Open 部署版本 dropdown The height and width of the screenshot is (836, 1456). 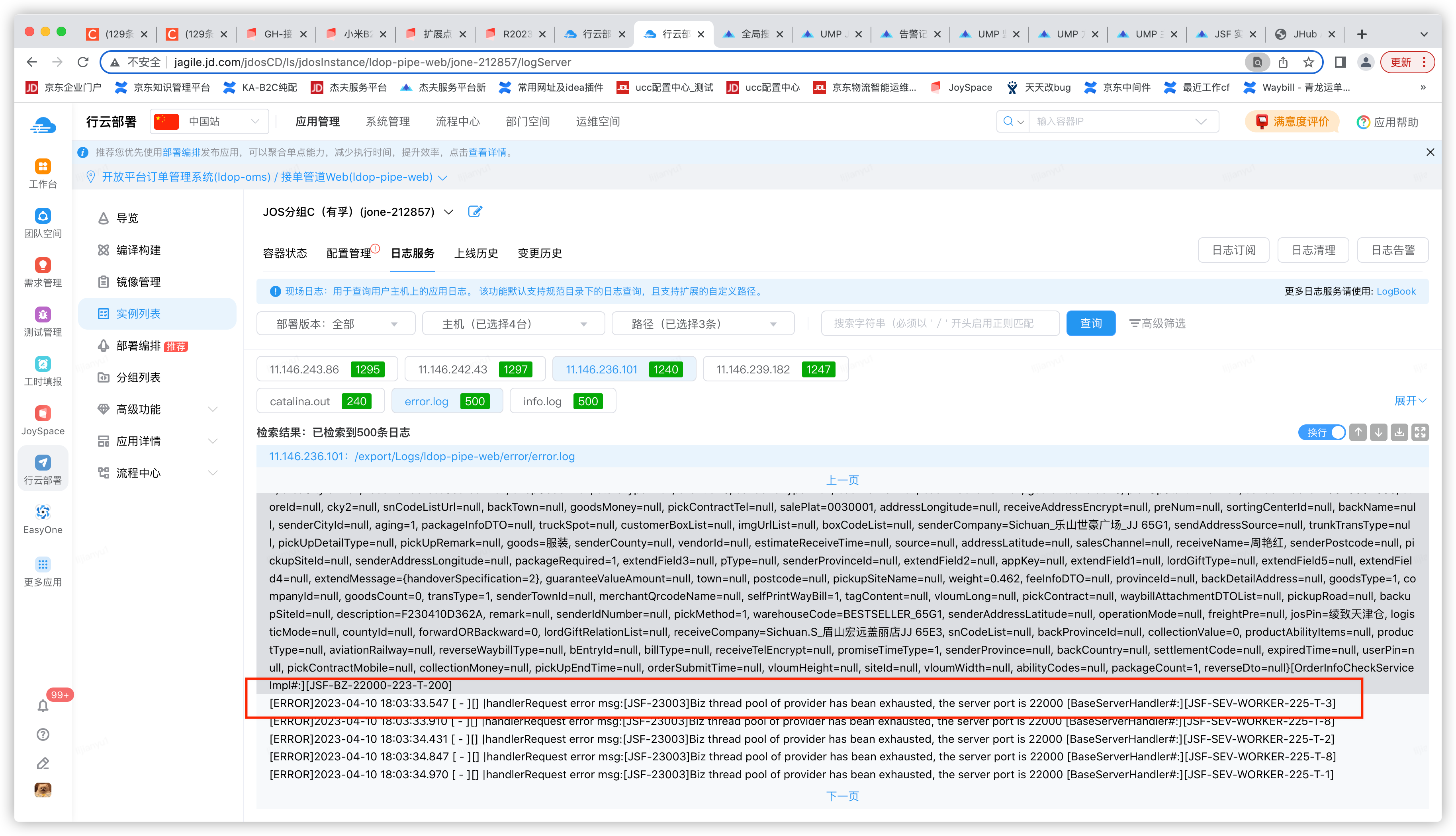pyautogui.click(x=336, y=324)
